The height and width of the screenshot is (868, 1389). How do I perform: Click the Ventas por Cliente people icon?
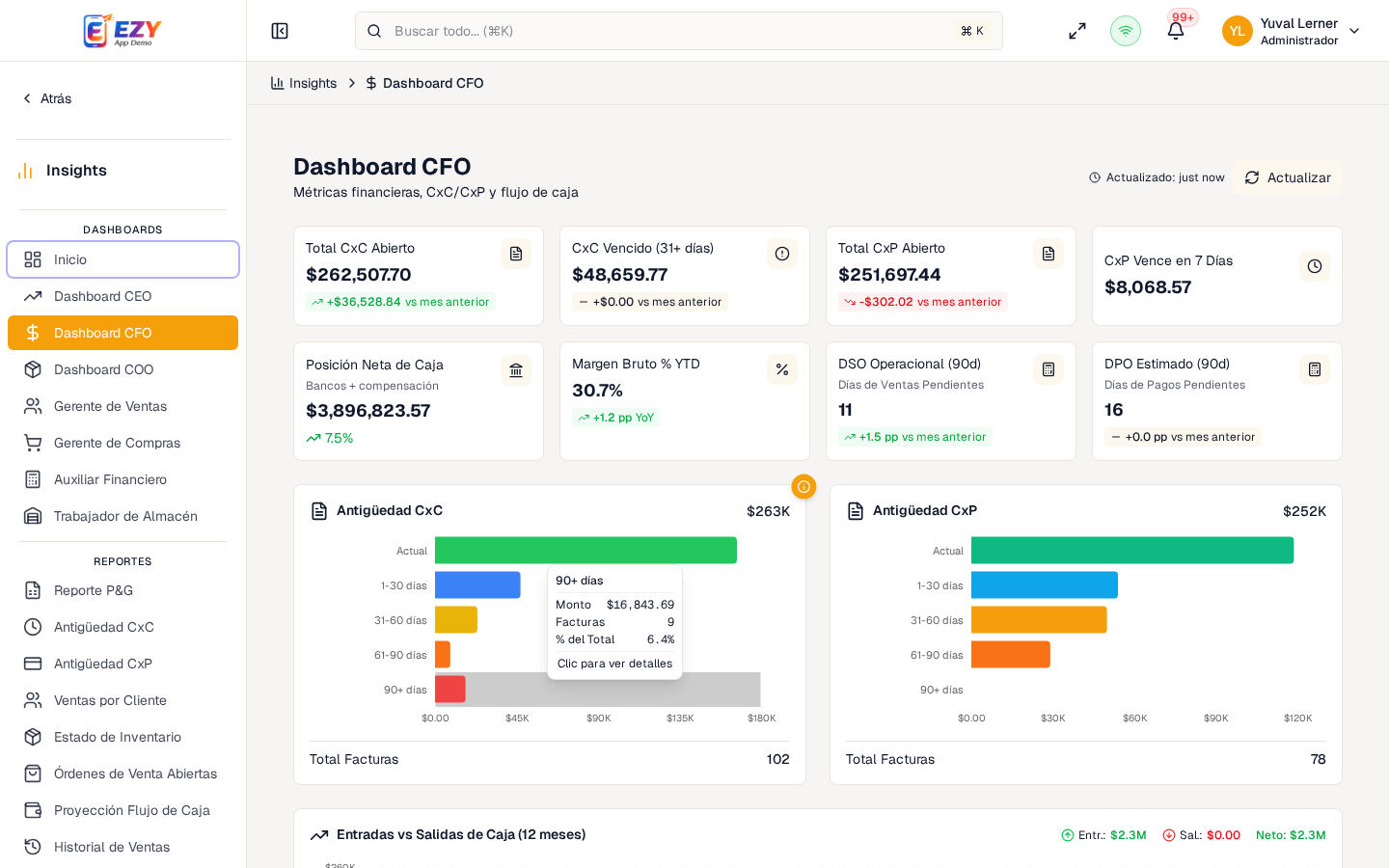[x=33, y=700]
